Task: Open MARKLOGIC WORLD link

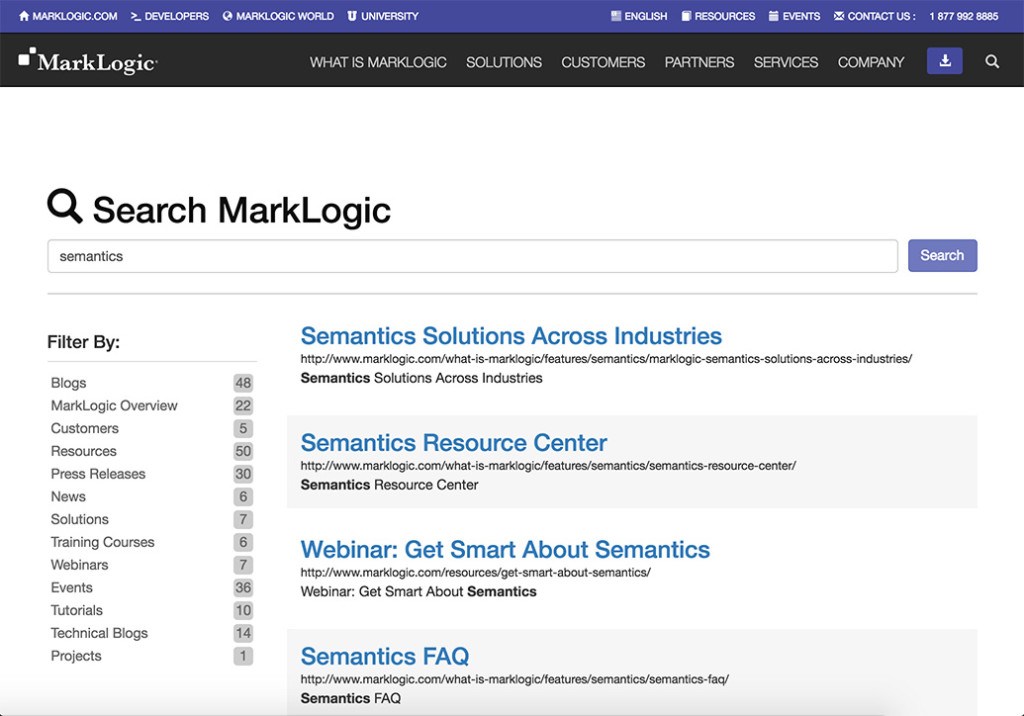Action: [x=278, y=16]
